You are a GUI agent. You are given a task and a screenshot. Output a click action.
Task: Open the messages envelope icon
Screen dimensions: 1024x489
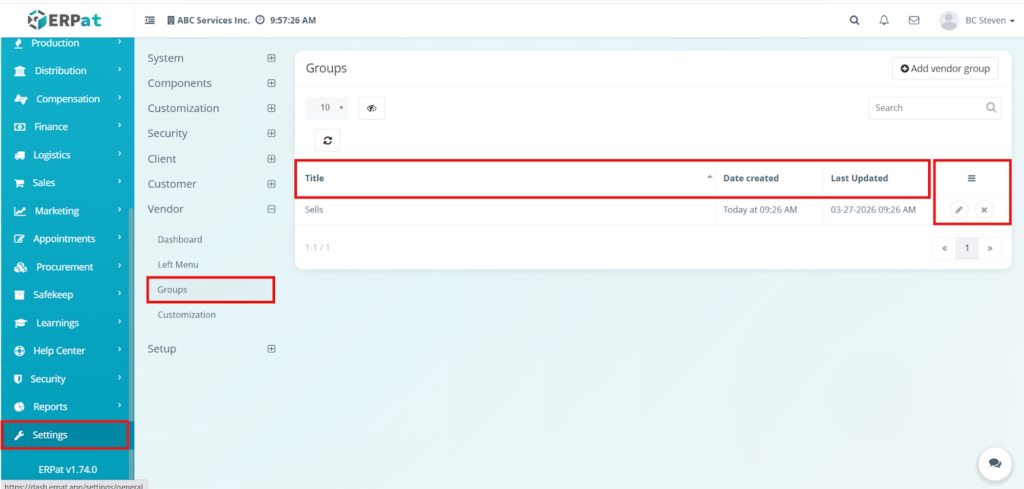tap(914, 20)
